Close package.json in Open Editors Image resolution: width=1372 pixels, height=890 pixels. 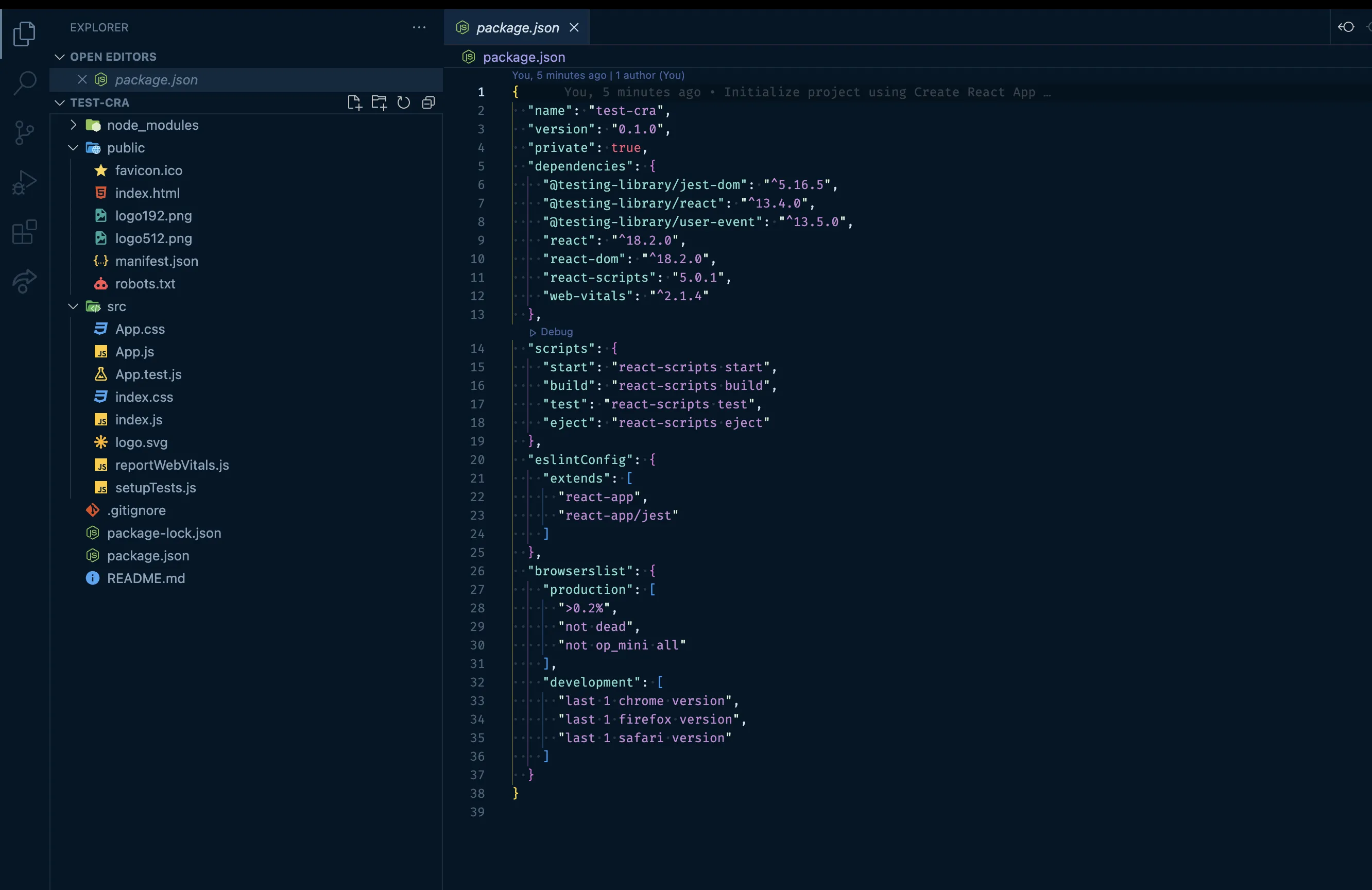tap(81, 79)
